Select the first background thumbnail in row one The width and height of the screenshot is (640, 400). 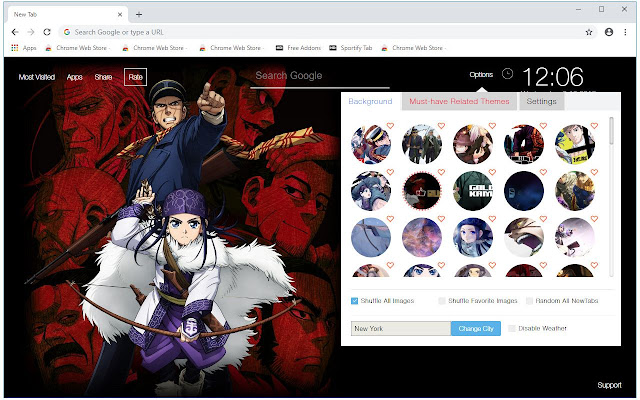(x=371, y=144)
